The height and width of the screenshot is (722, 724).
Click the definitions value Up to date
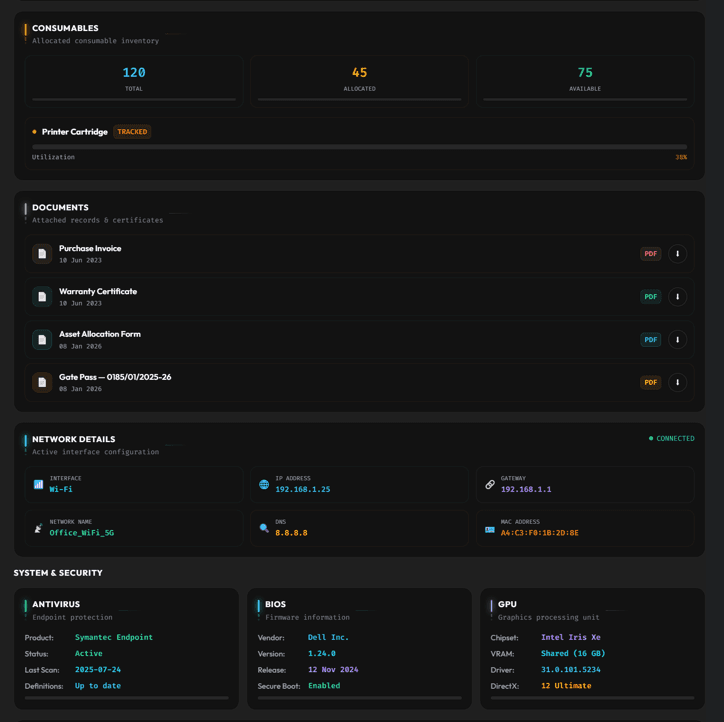click(x=98, y=686)
